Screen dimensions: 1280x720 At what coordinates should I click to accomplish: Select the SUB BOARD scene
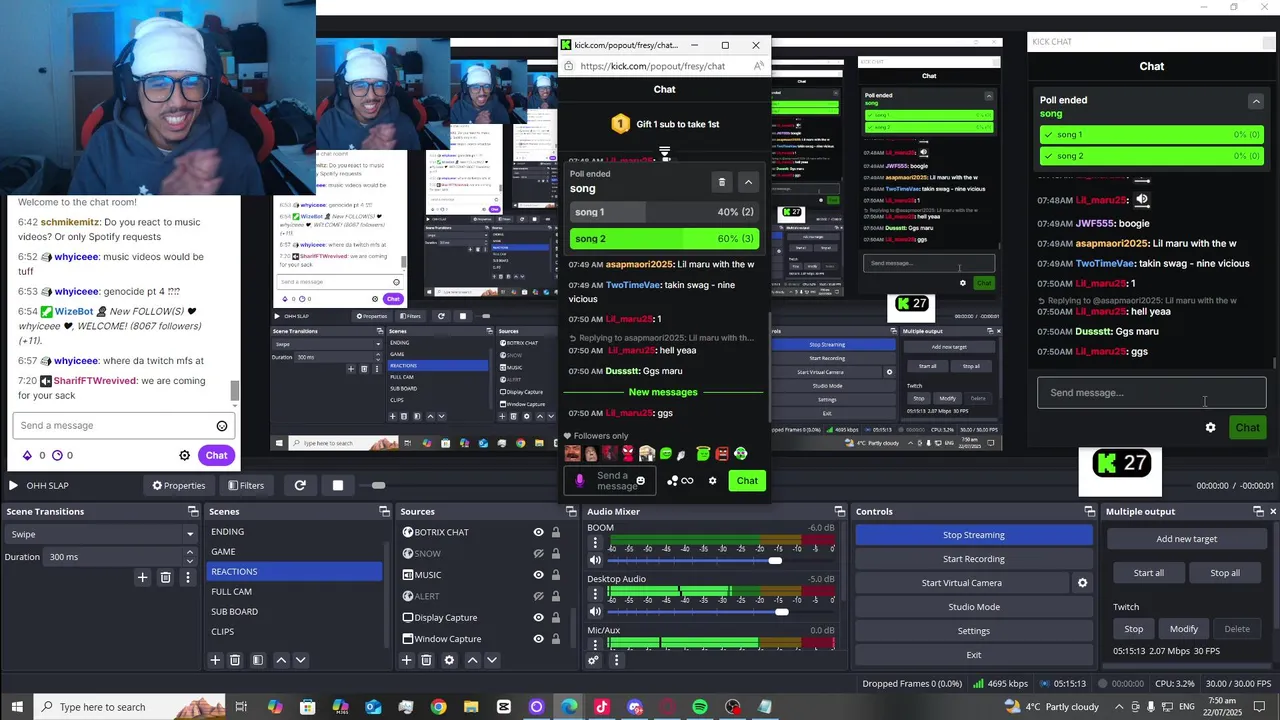[294, 612]
